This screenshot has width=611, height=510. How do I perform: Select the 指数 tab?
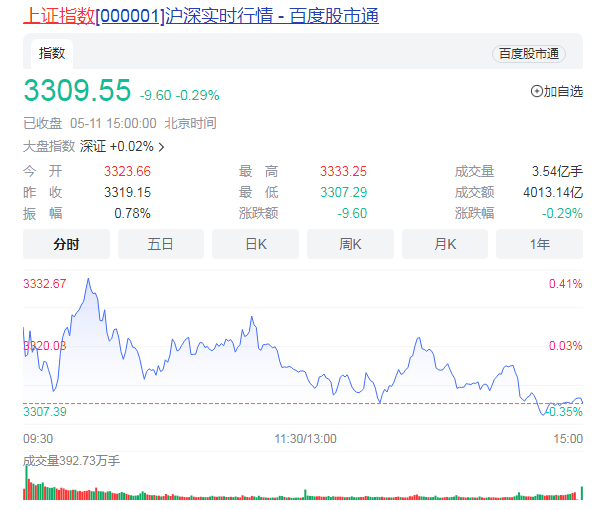coord(52,53)
